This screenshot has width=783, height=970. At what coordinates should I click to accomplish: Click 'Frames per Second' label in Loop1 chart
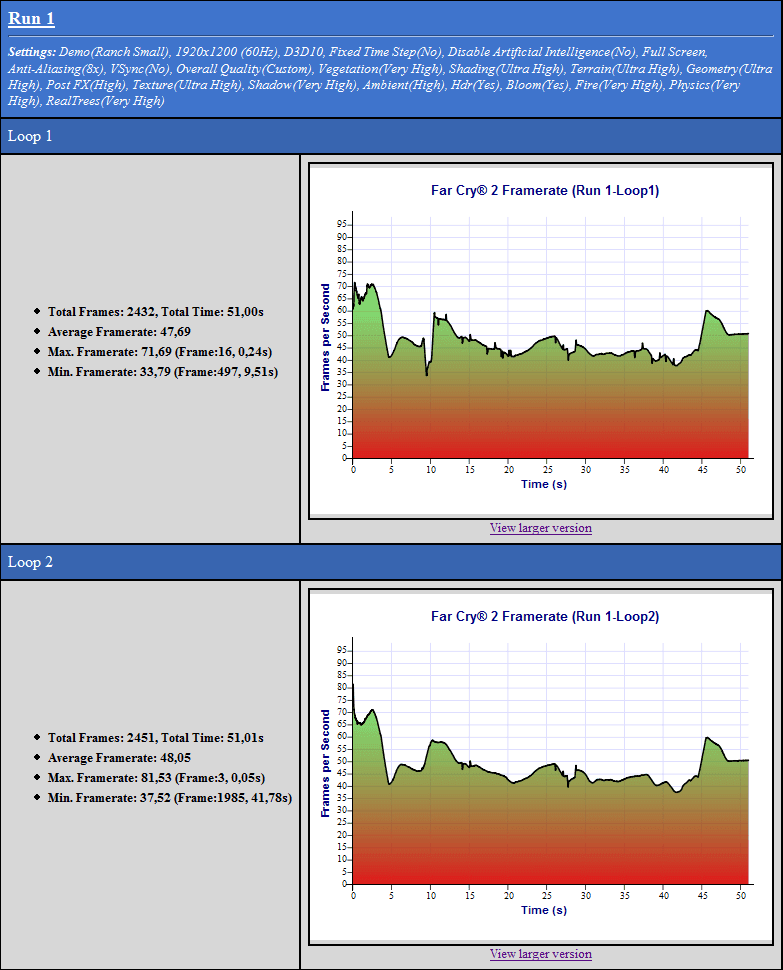click(x=325, y=337)
